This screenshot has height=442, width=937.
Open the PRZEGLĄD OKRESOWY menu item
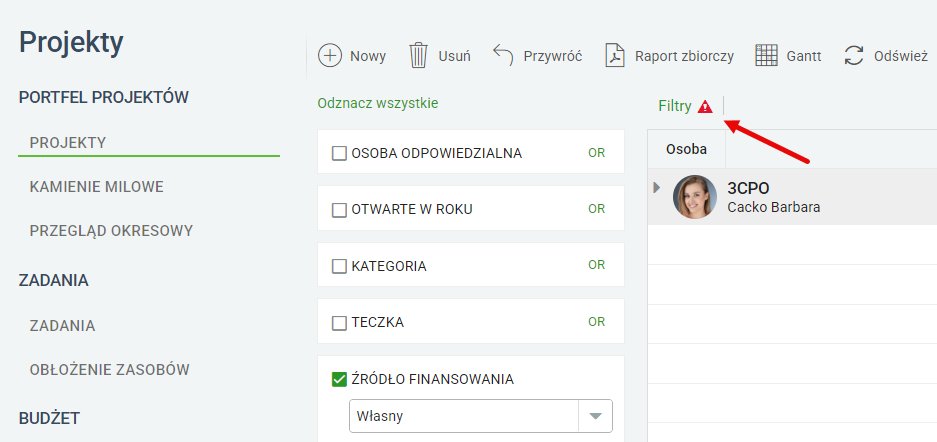[x=111, y=231]
